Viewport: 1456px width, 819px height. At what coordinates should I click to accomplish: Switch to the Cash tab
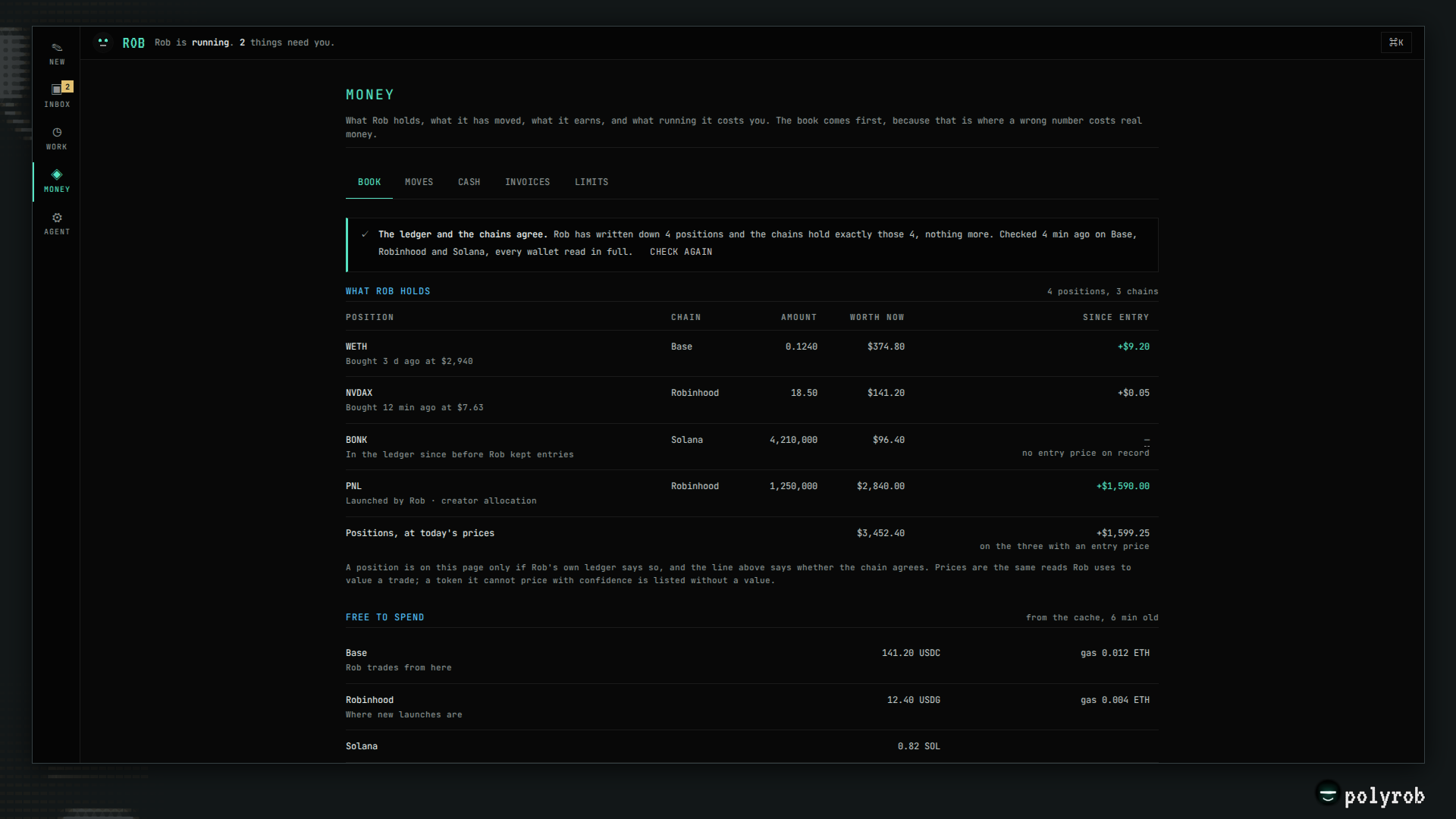pos(469,182)
